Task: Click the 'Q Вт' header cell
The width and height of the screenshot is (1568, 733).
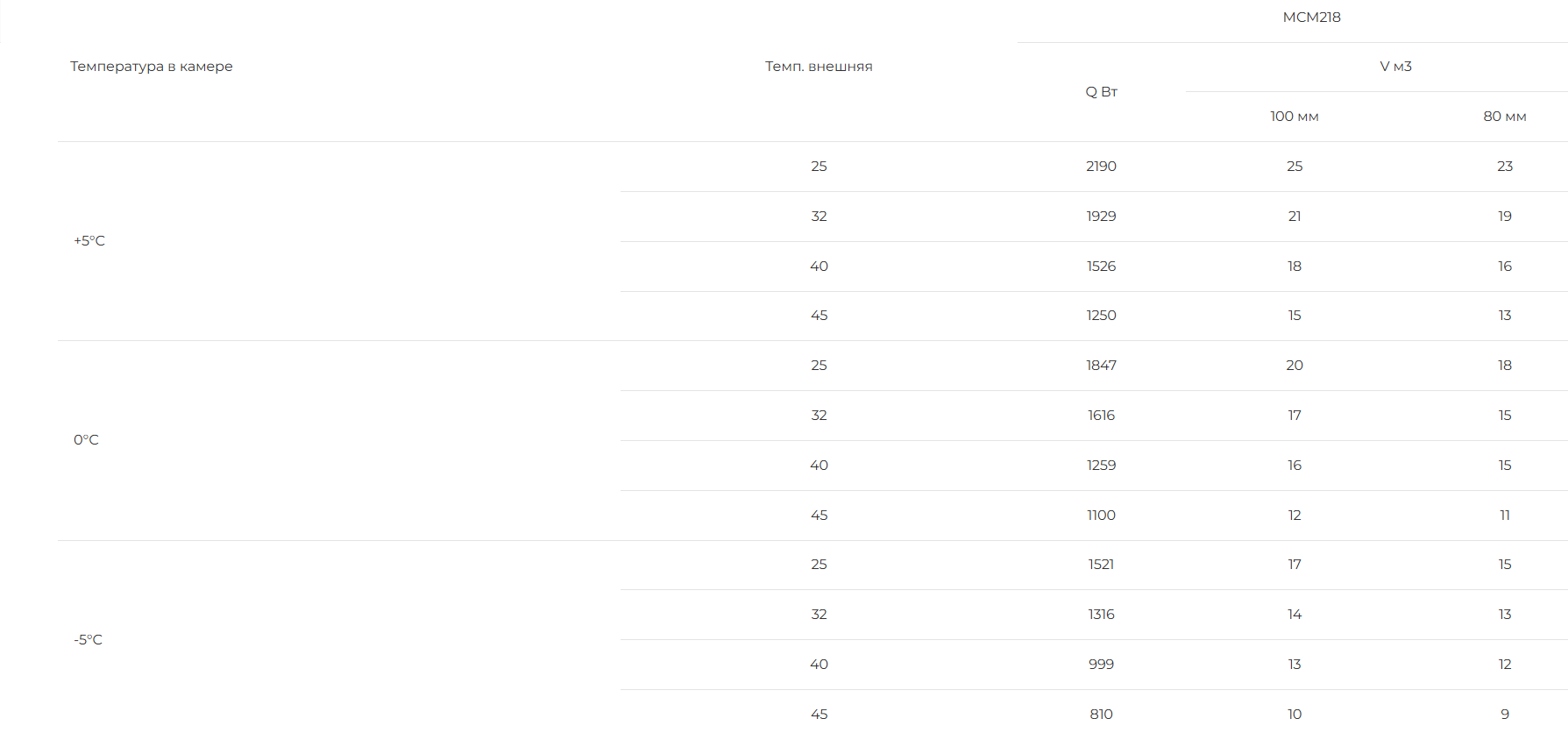Action: tap(1101, 92)
